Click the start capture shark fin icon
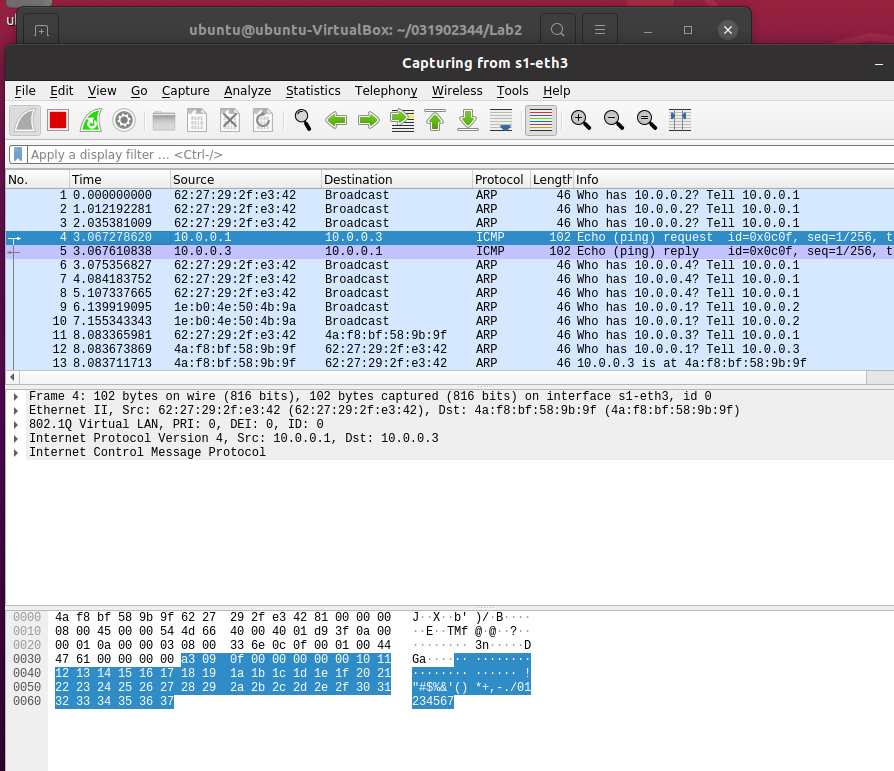The height and width of the screenshot is (771, 894). coord(25,120)
